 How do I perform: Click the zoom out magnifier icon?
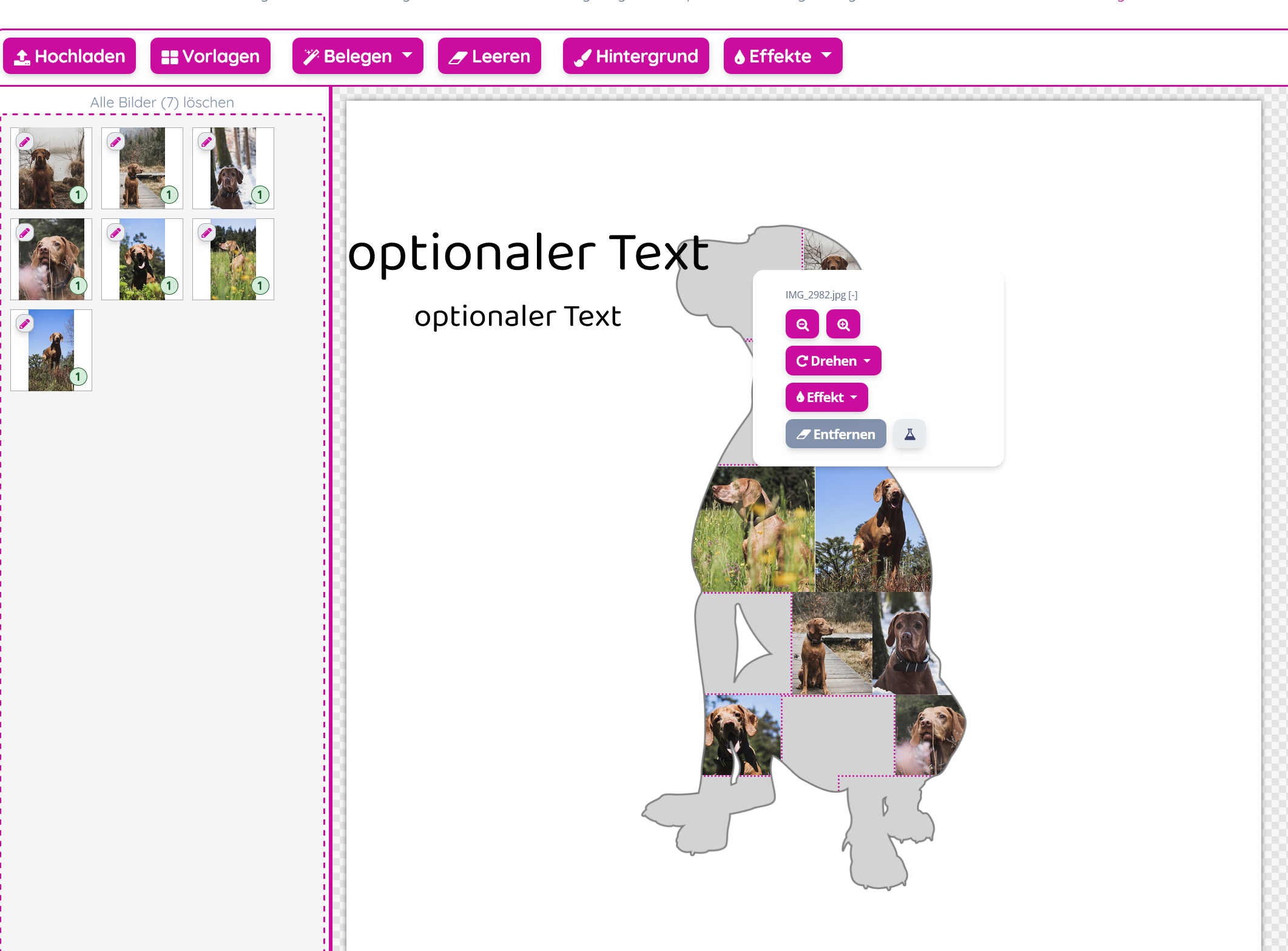(x=802, y=324)
